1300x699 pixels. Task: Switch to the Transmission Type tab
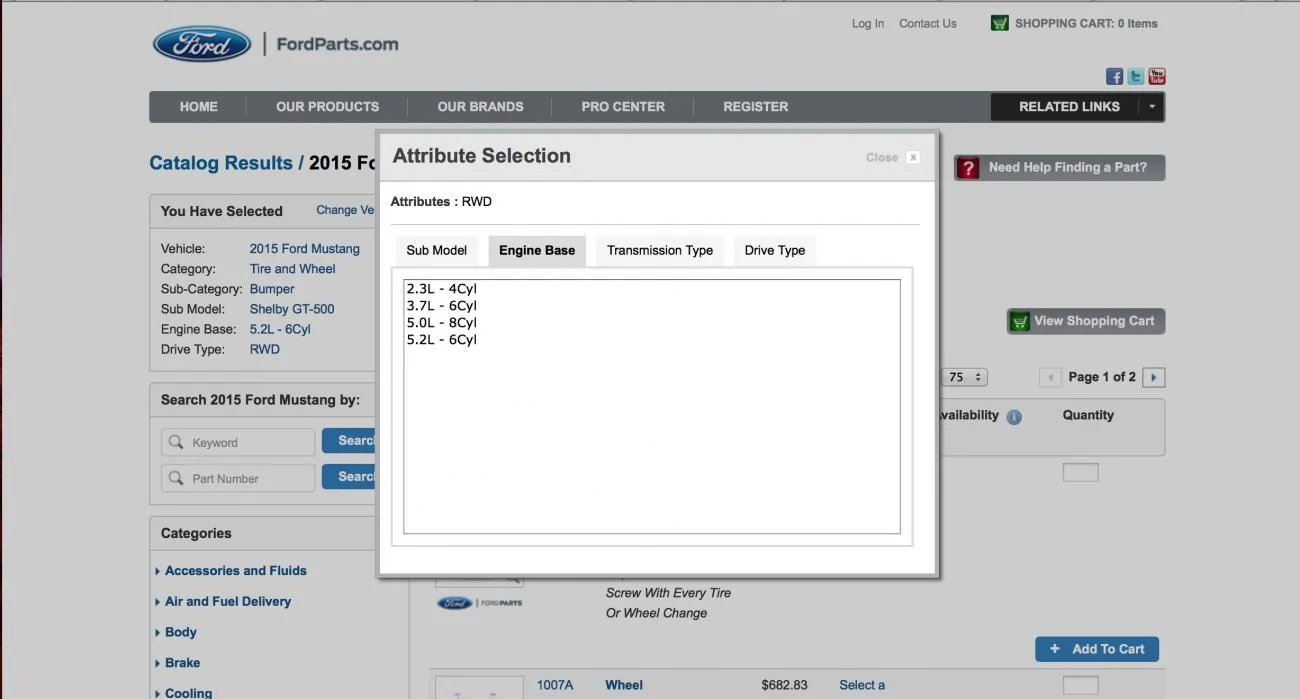pyautogui.click(x=660, y=250)
